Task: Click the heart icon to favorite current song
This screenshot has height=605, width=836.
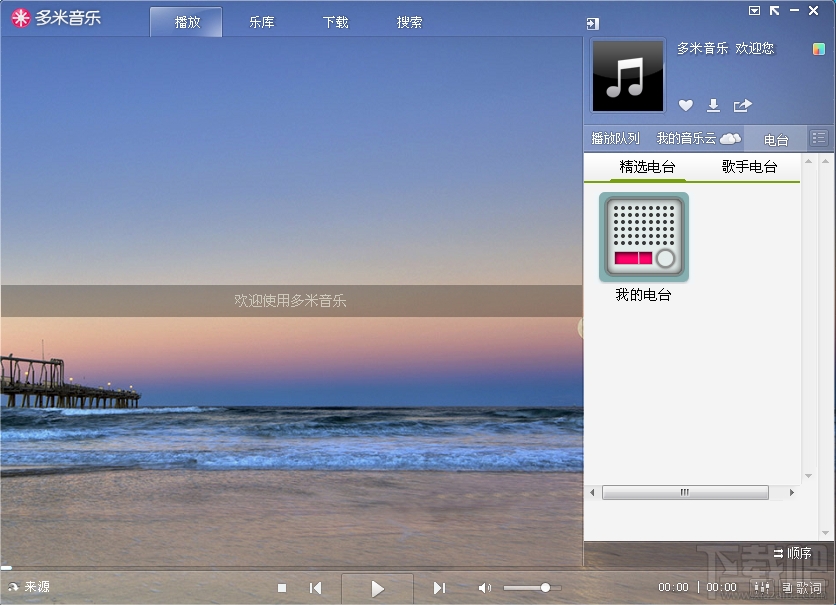Action: point(686,106)
